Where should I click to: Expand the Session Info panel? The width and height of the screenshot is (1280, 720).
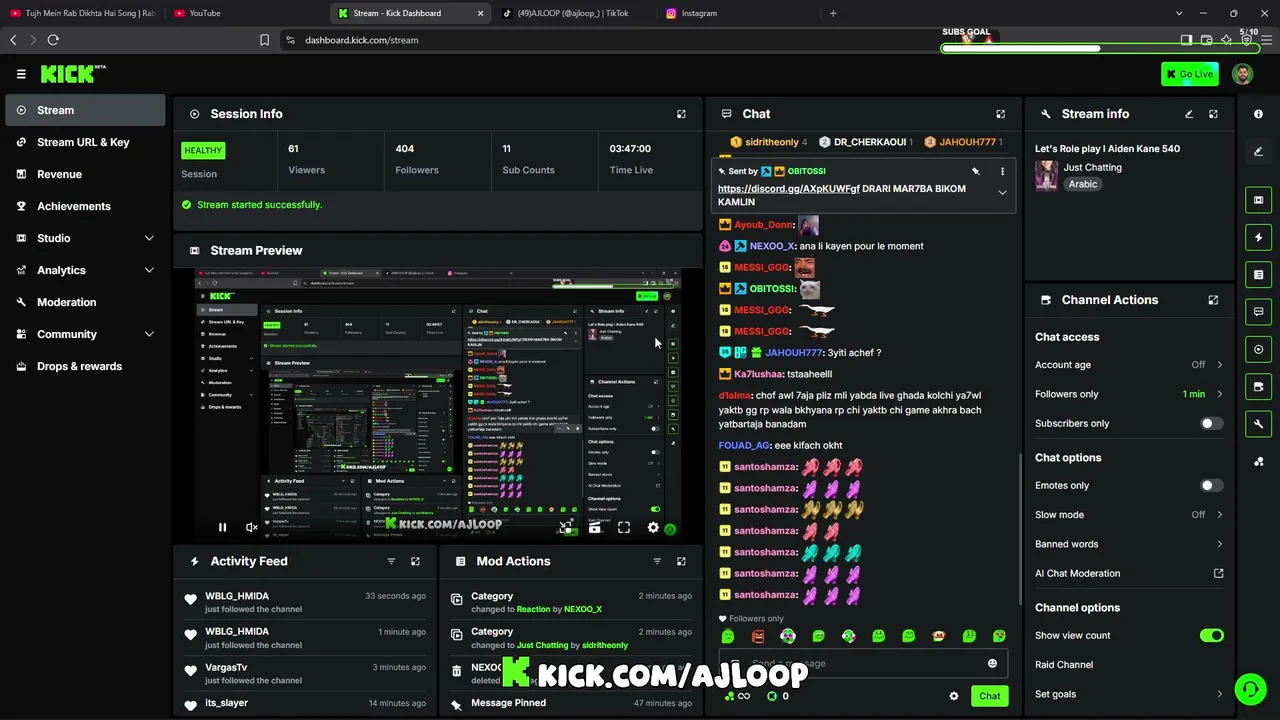click(681, 114)
